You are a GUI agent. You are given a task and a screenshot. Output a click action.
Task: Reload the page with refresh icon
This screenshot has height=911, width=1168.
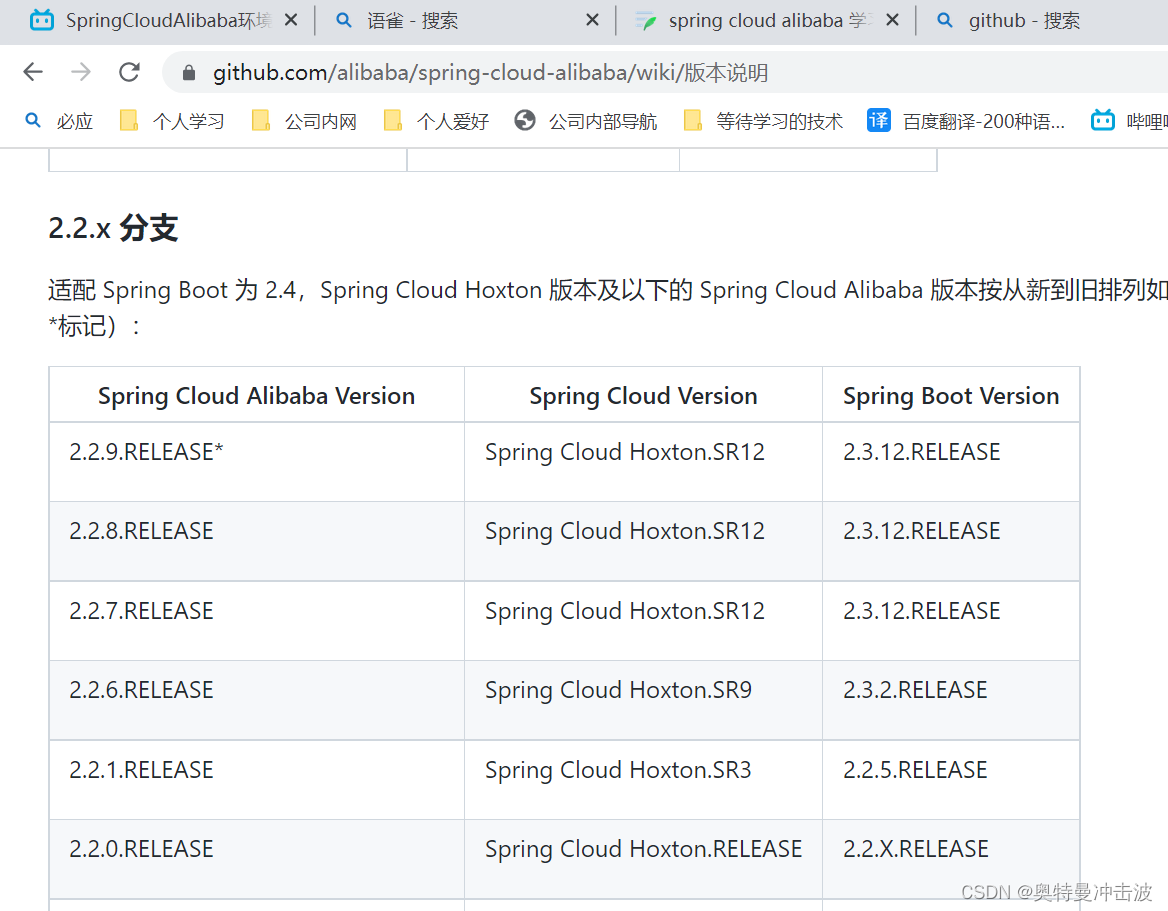coord(130,72)
